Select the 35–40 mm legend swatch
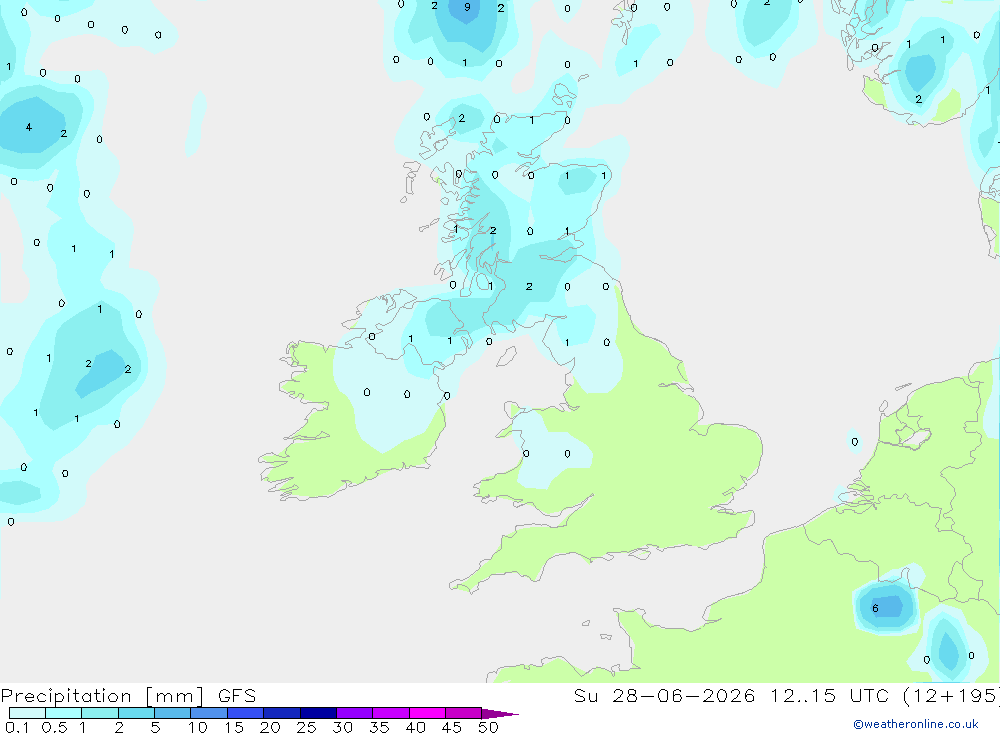 pos(390,713)
